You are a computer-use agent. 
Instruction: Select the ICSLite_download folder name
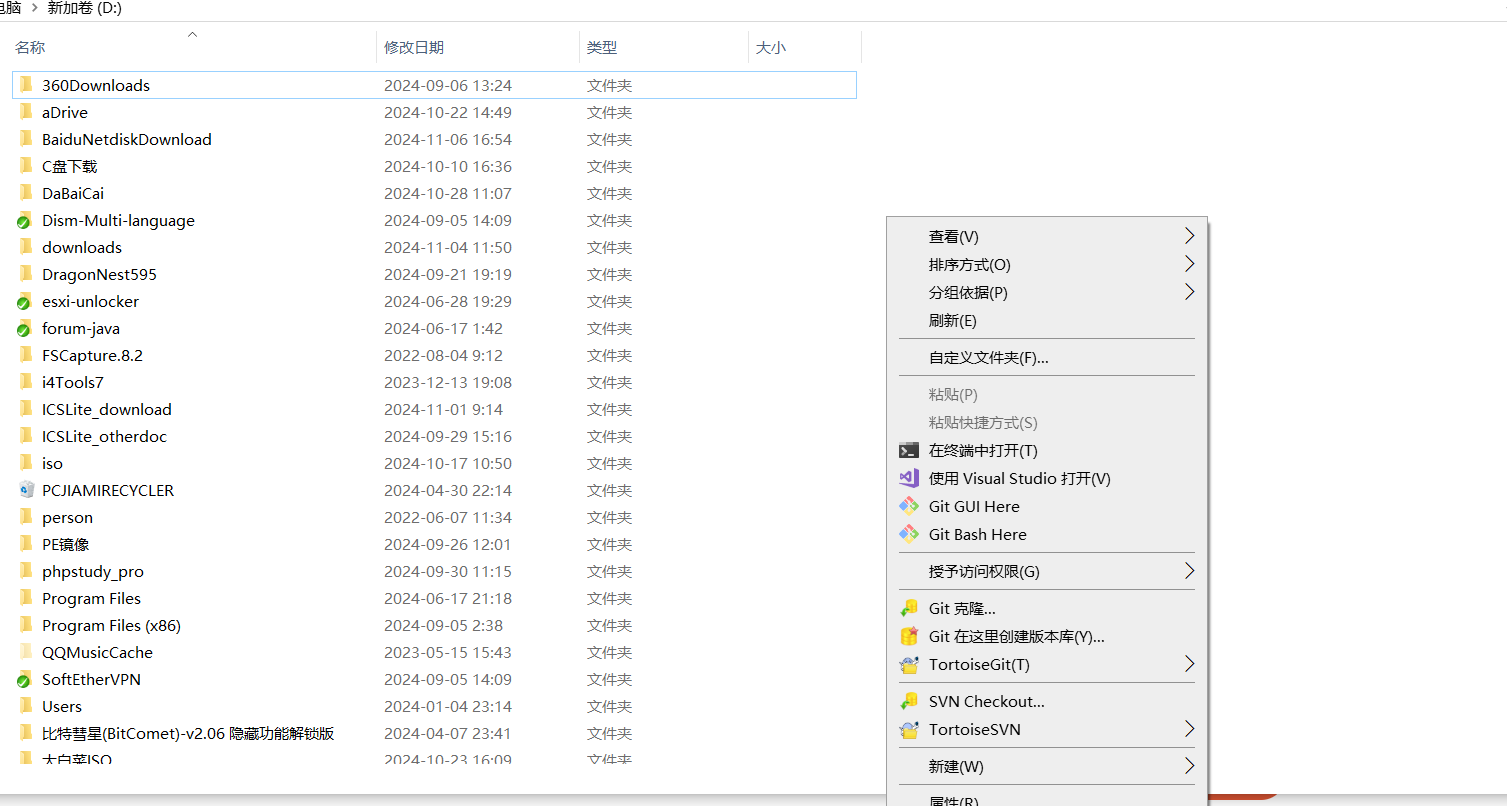coord(107,409)
